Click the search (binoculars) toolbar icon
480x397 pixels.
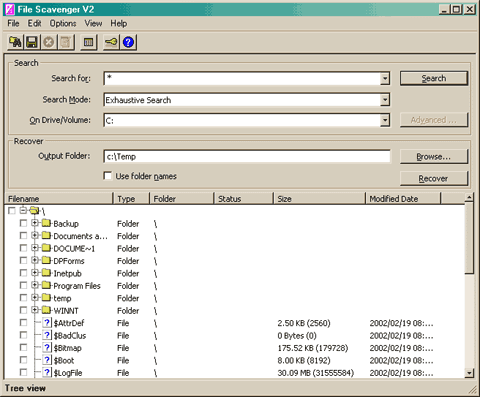pos(15,42)
